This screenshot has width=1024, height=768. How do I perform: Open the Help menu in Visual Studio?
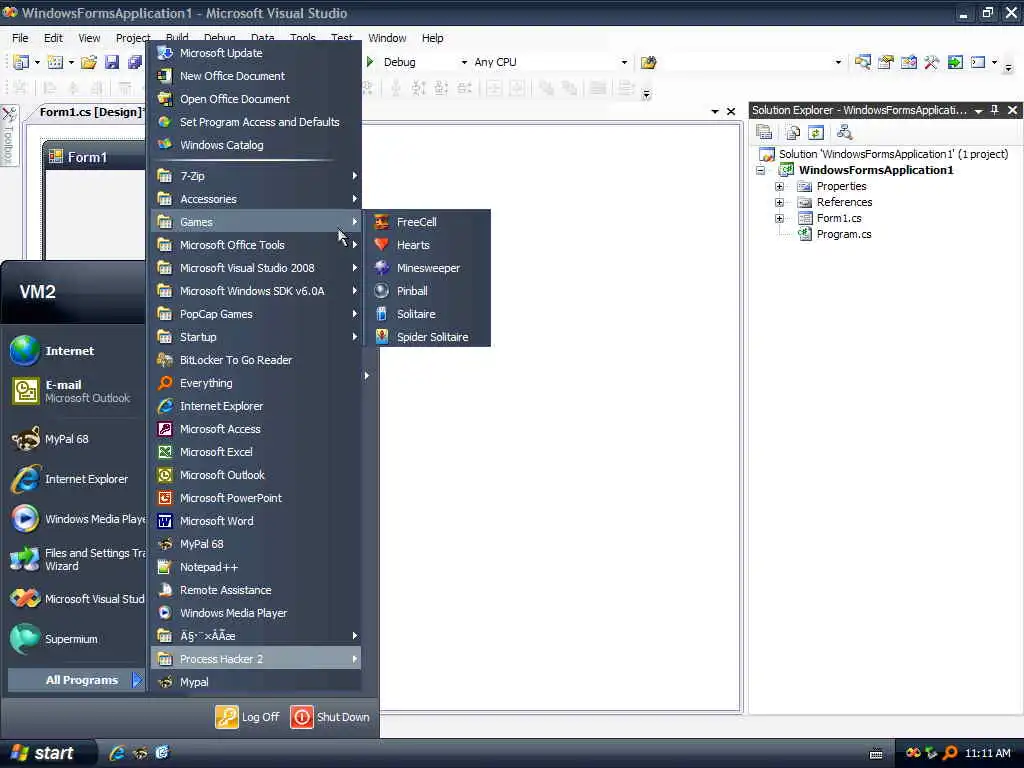pos(432,38)
